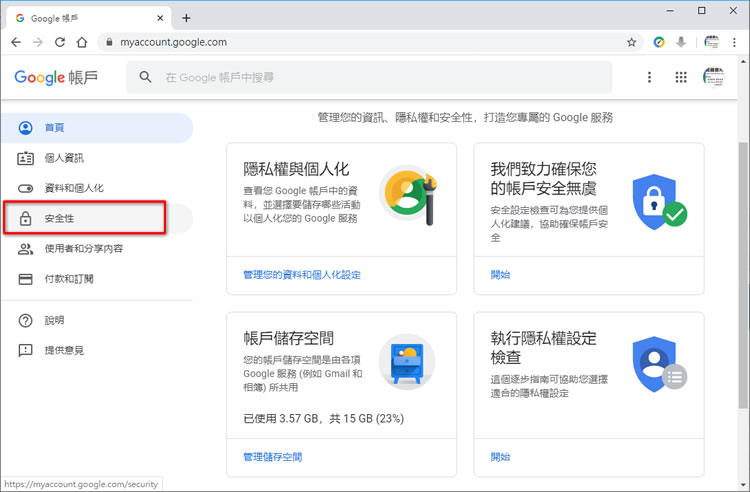Click the browser forward arrow
This screenshot has width=750, height=492.
(x=38, y=42)
